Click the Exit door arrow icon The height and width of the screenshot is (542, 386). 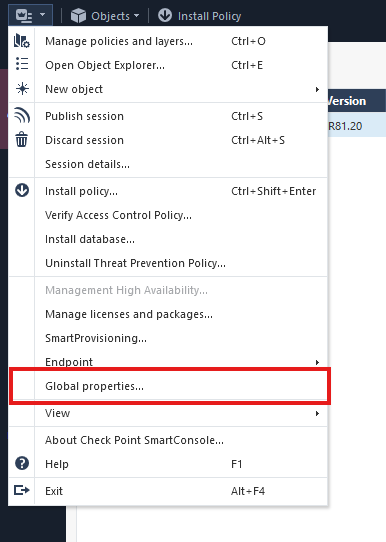pos(21,490)
